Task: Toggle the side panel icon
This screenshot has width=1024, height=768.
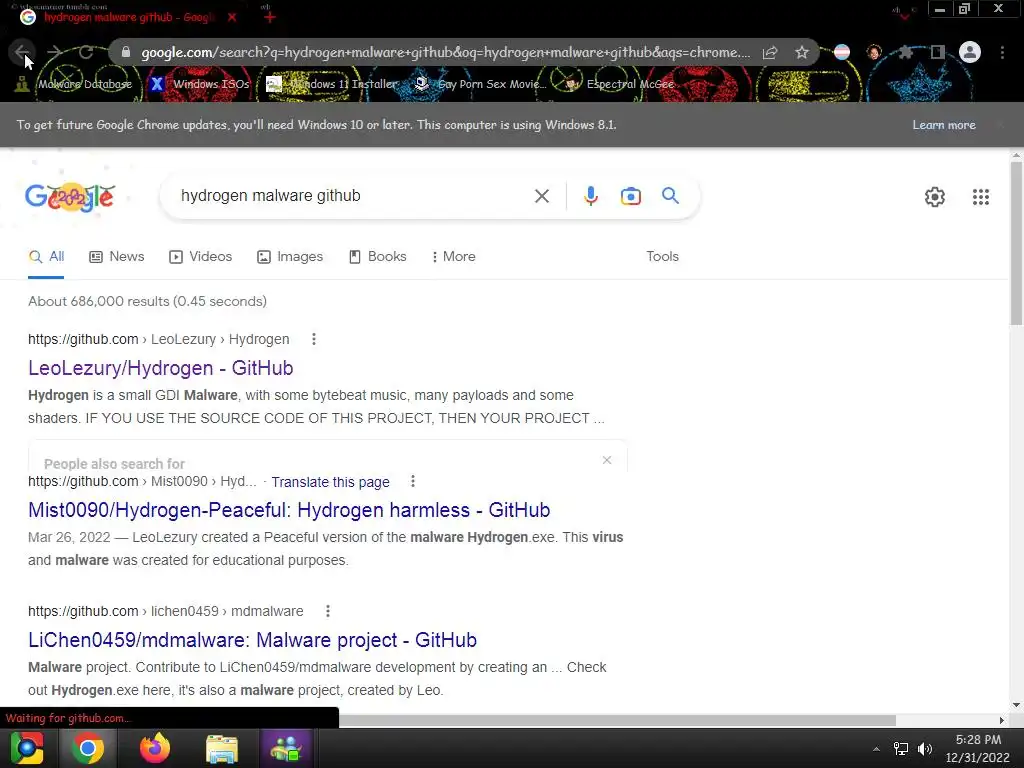Action: (938, 52)
